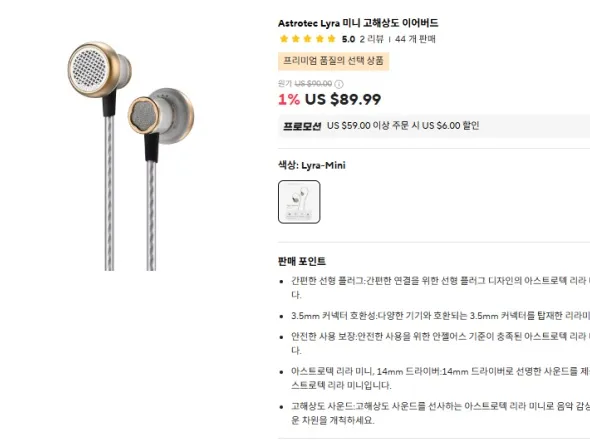The height and width of the screenshot is (442, 590).
Task: Click the 고해상도 사운드 bullet point
Action: (440, 413)
